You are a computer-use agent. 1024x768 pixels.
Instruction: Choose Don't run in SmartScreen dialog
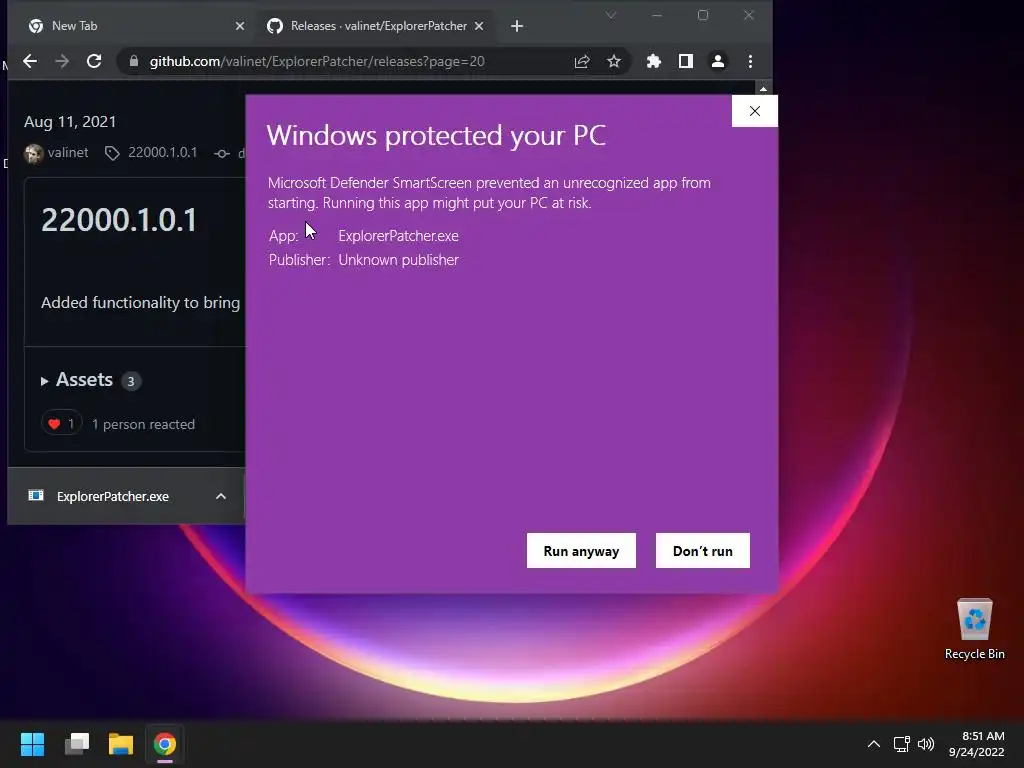pyautogui.click(x=702, y=551)
